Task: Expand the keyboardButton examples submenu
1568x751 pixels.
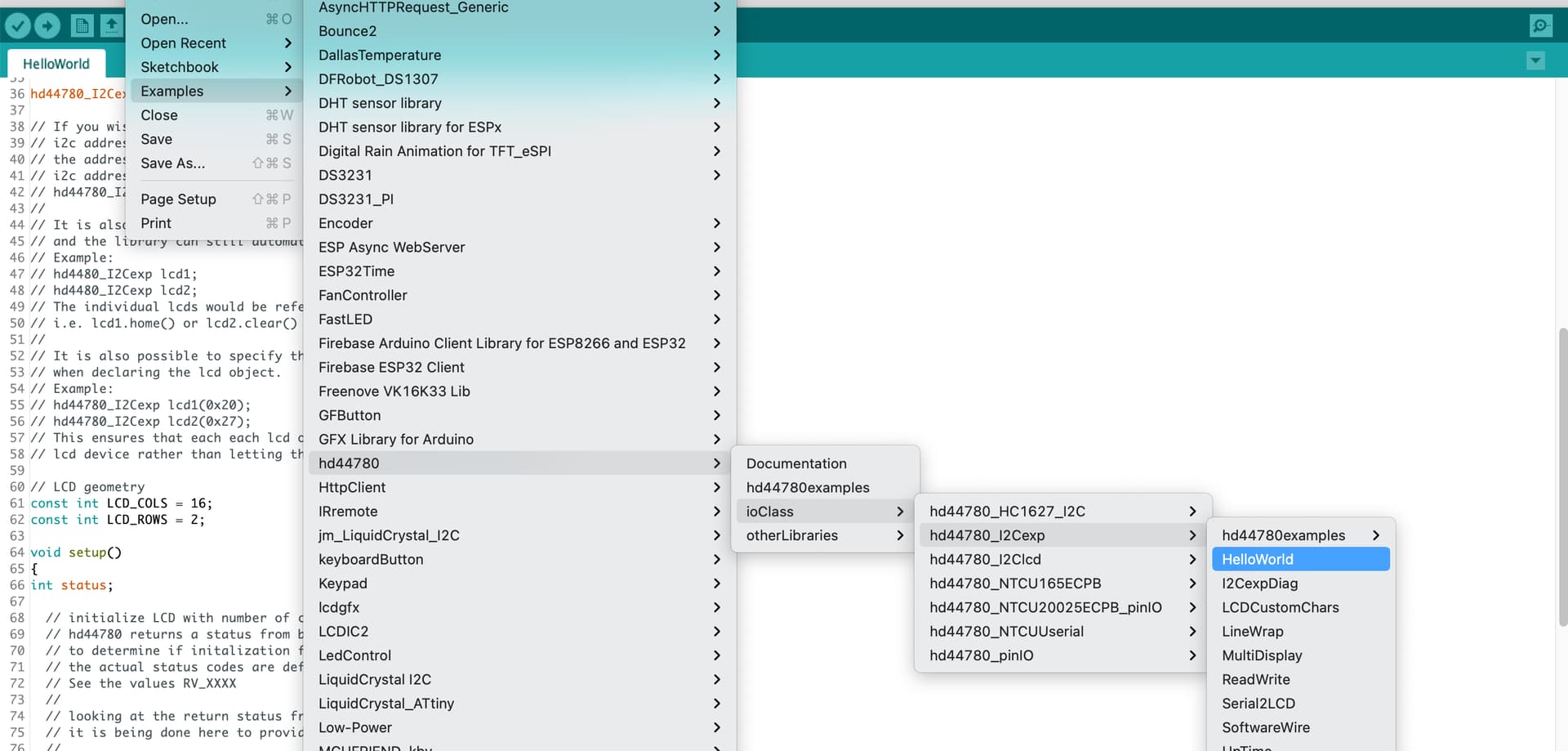Action: coord(519,560)
